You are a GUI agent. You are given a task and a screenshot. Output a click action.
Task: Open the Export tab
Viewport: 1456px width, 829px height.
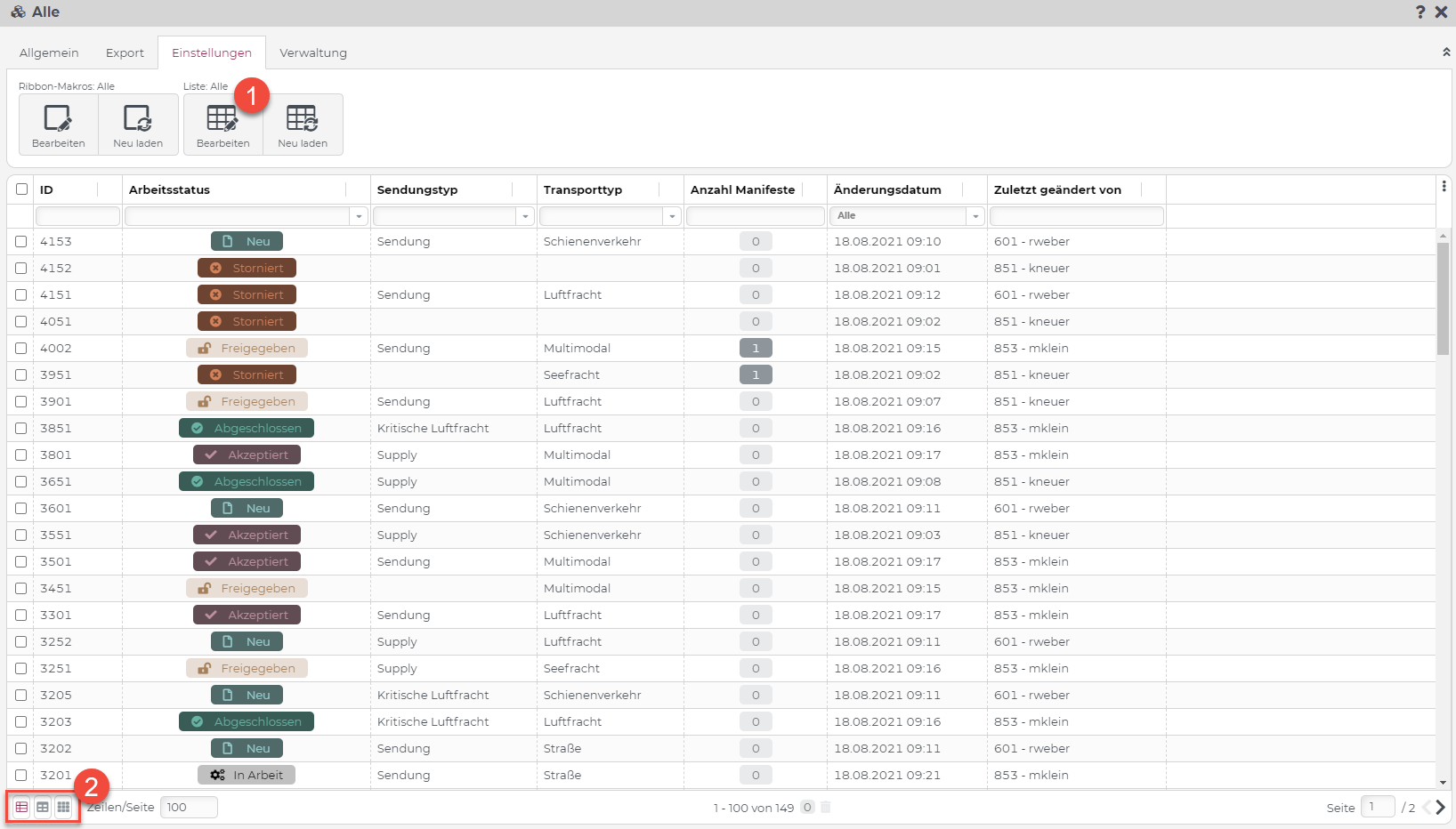(125, 52)
